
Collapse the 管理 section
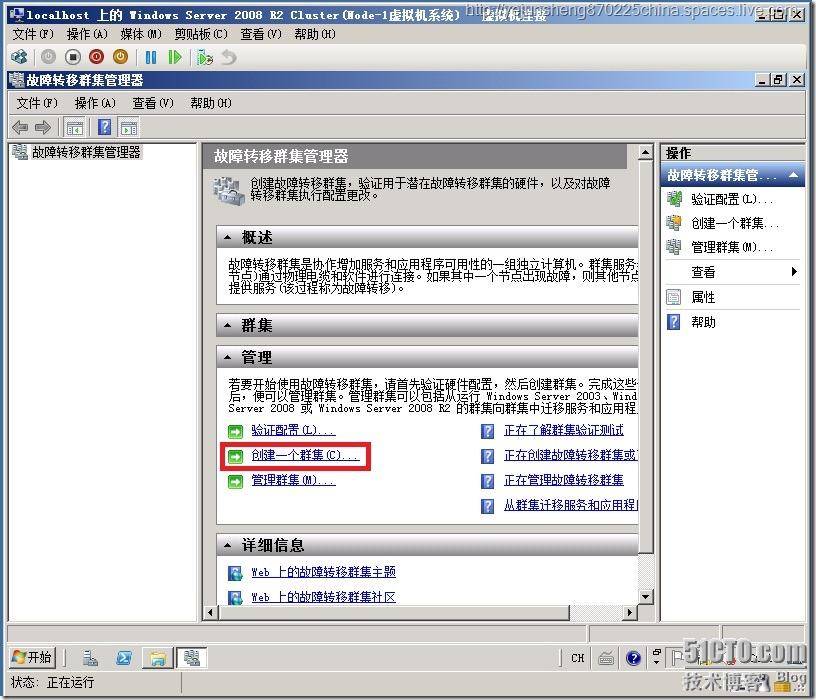(228, 358)
